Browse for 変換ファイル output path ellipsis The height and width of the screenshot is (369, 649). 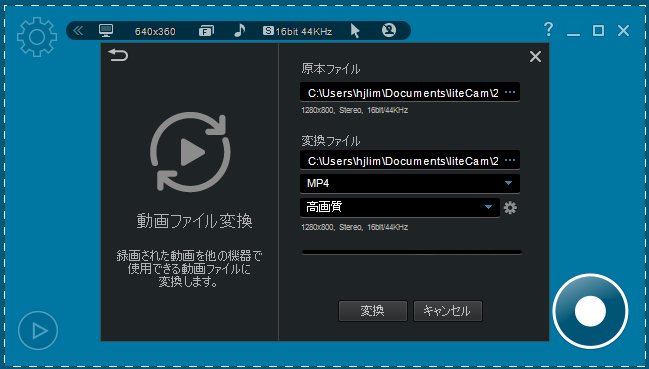click(510, 160)
